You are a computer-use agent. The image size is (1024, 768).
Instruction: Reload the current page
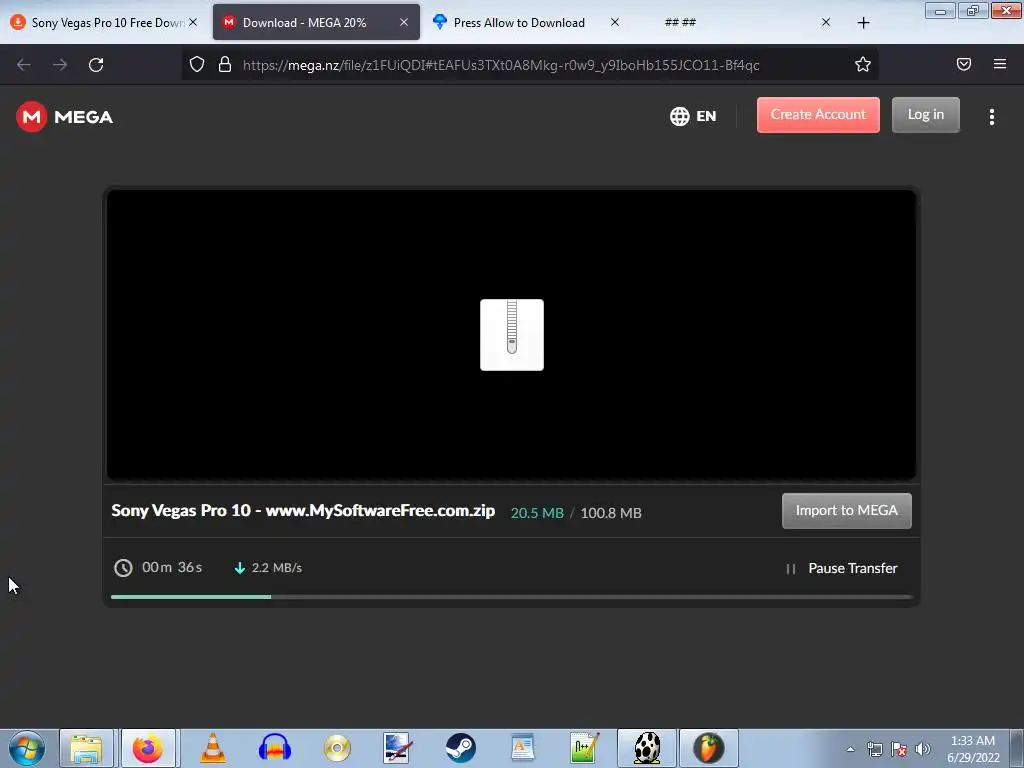[96, 65]
